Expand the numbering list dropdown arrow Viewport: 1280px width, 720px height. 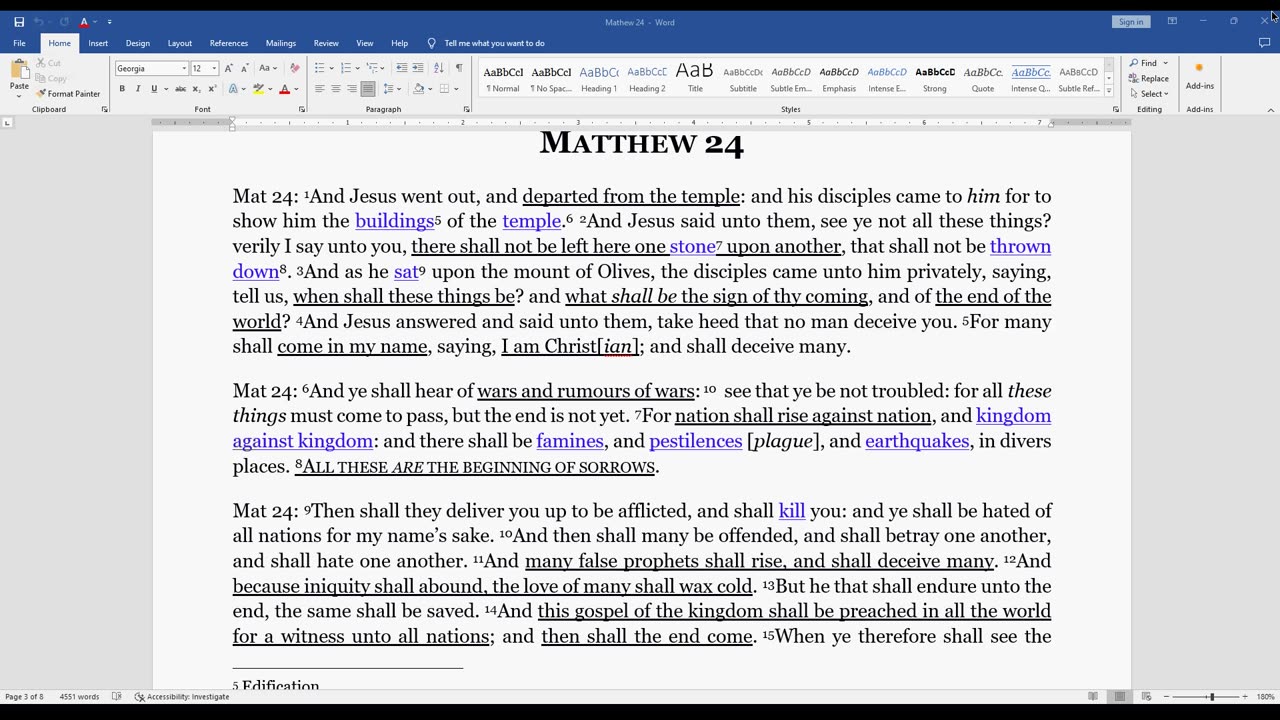tap(357, 68)
